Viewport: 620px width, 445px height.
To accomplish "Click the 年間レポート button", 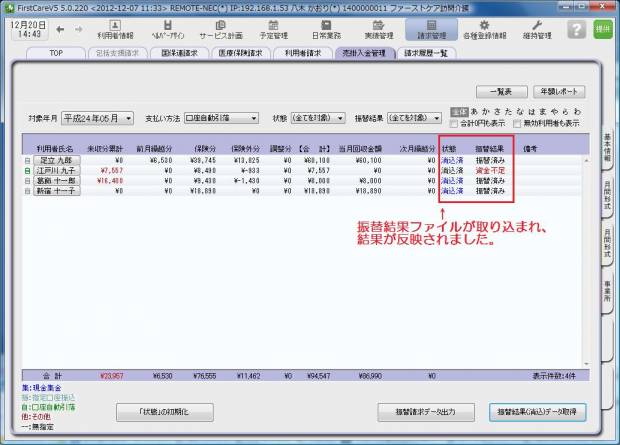I will click(x=558, y=91).
